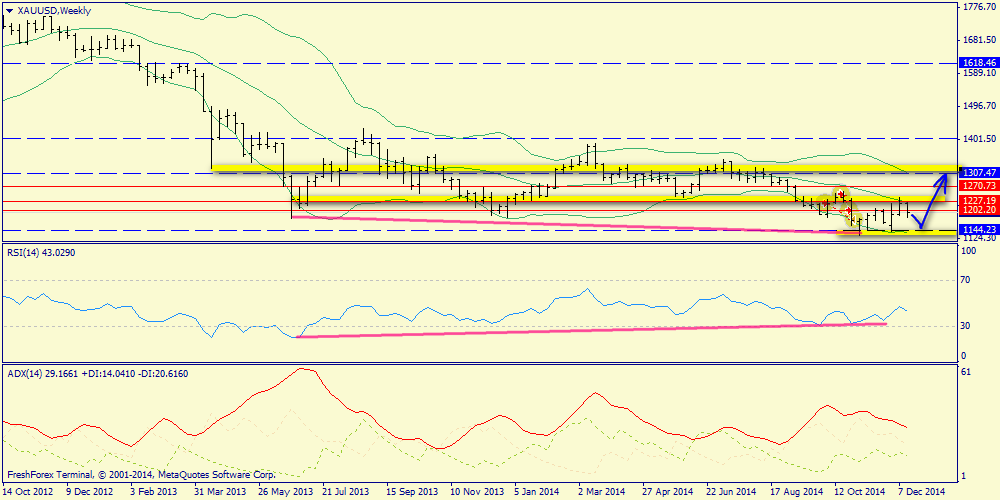Image resolution: width=1000 pixels, height=500 pixels.
Task: Click the 30 level on RSI scale
Action: pos(966,326)
